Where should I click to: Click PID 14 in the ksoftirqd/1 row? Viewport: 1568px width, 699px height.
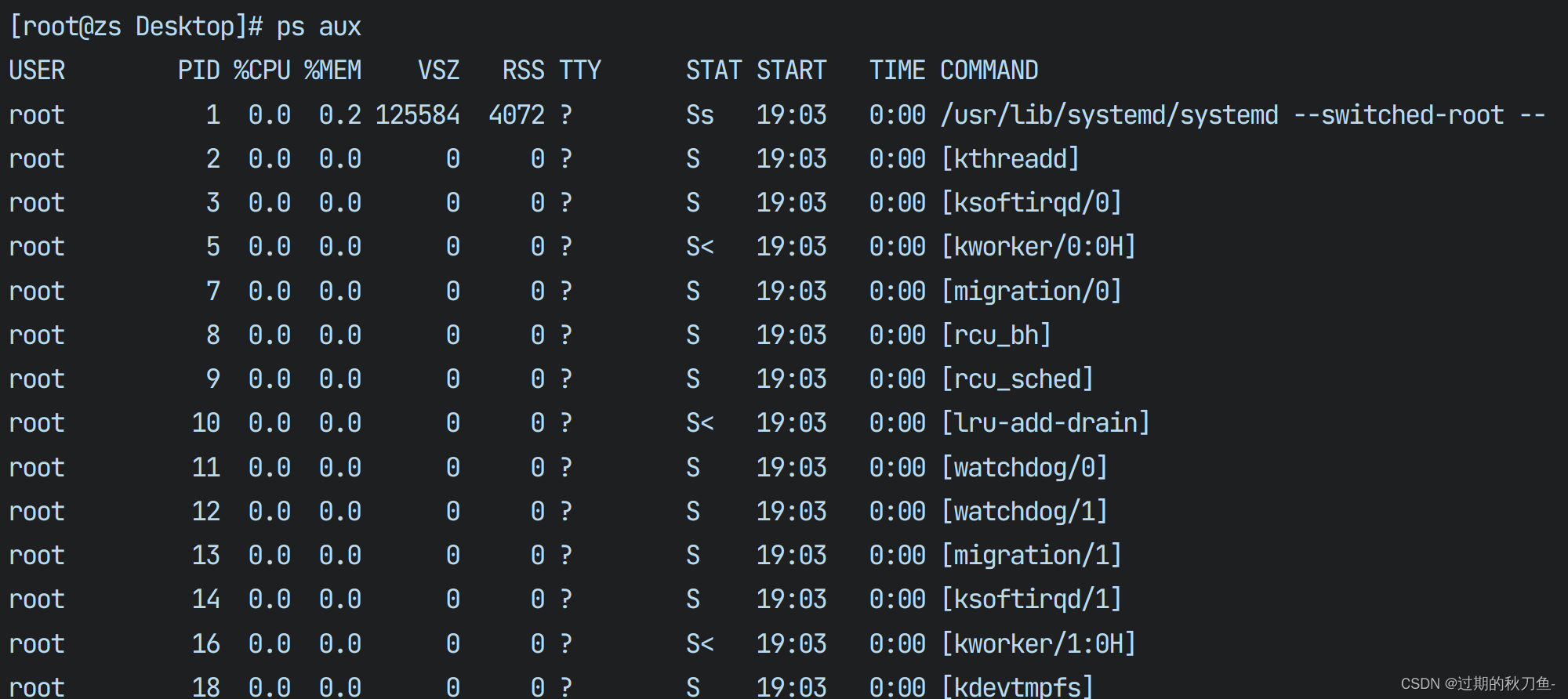click(x=205, y=599)
